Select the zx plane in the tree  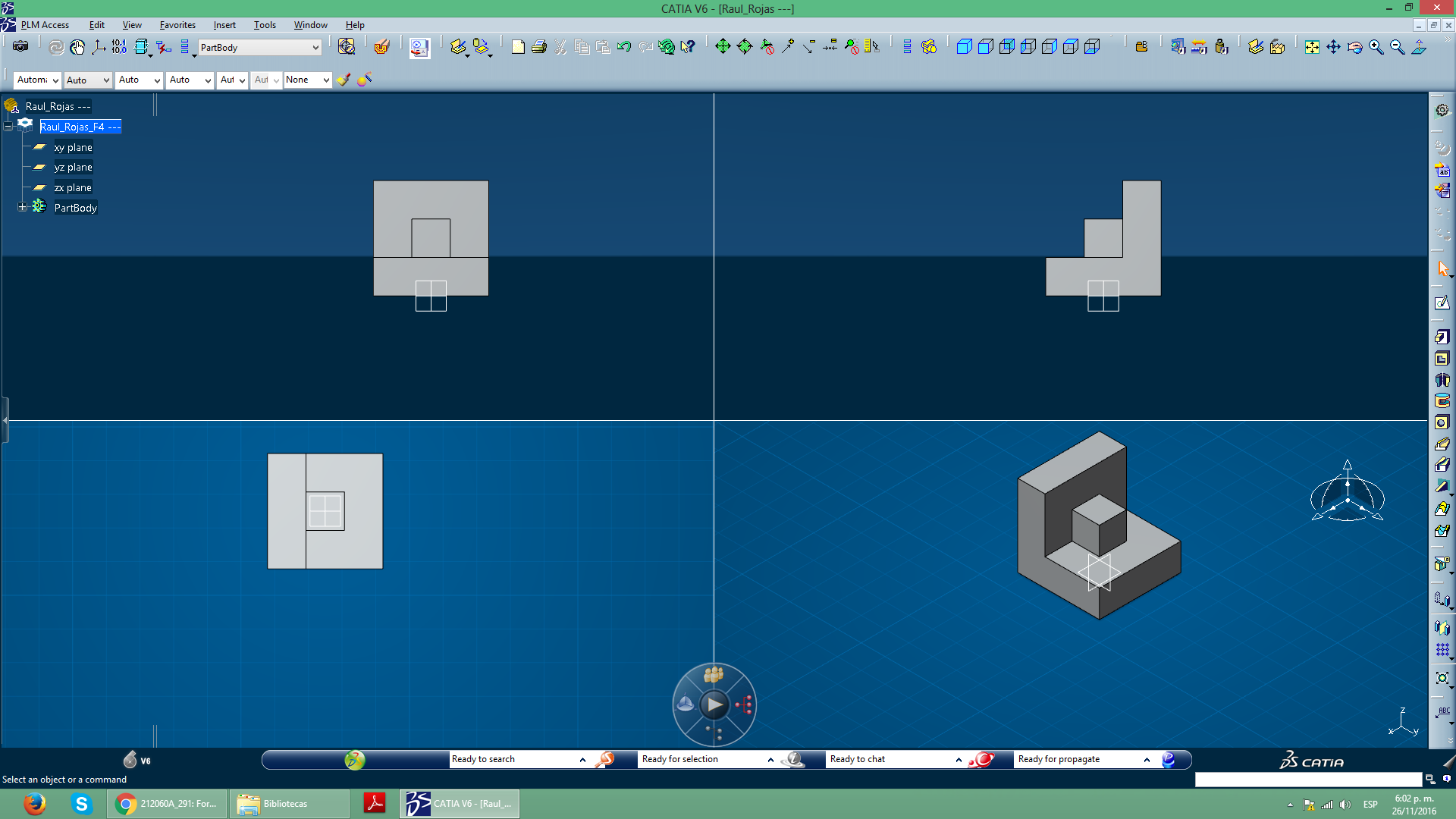pyautogui.click(x=73, y=187)
